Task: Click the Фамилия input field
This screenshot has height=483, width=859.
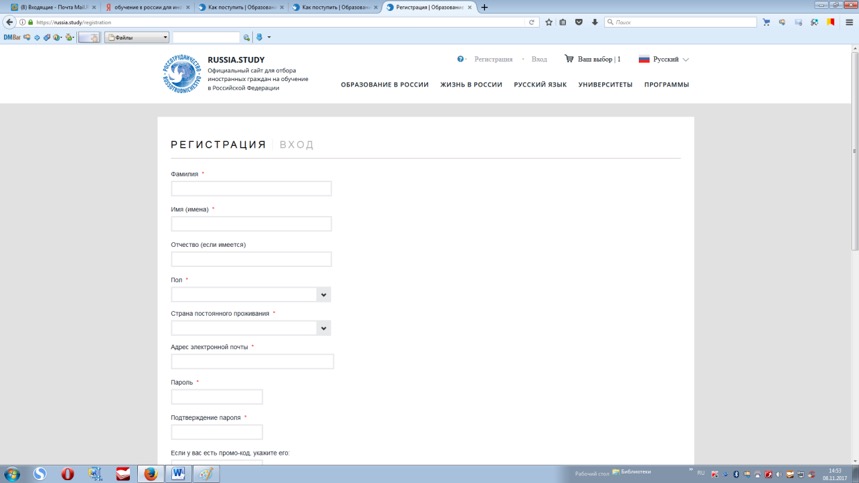Action: tap(251, 189)
